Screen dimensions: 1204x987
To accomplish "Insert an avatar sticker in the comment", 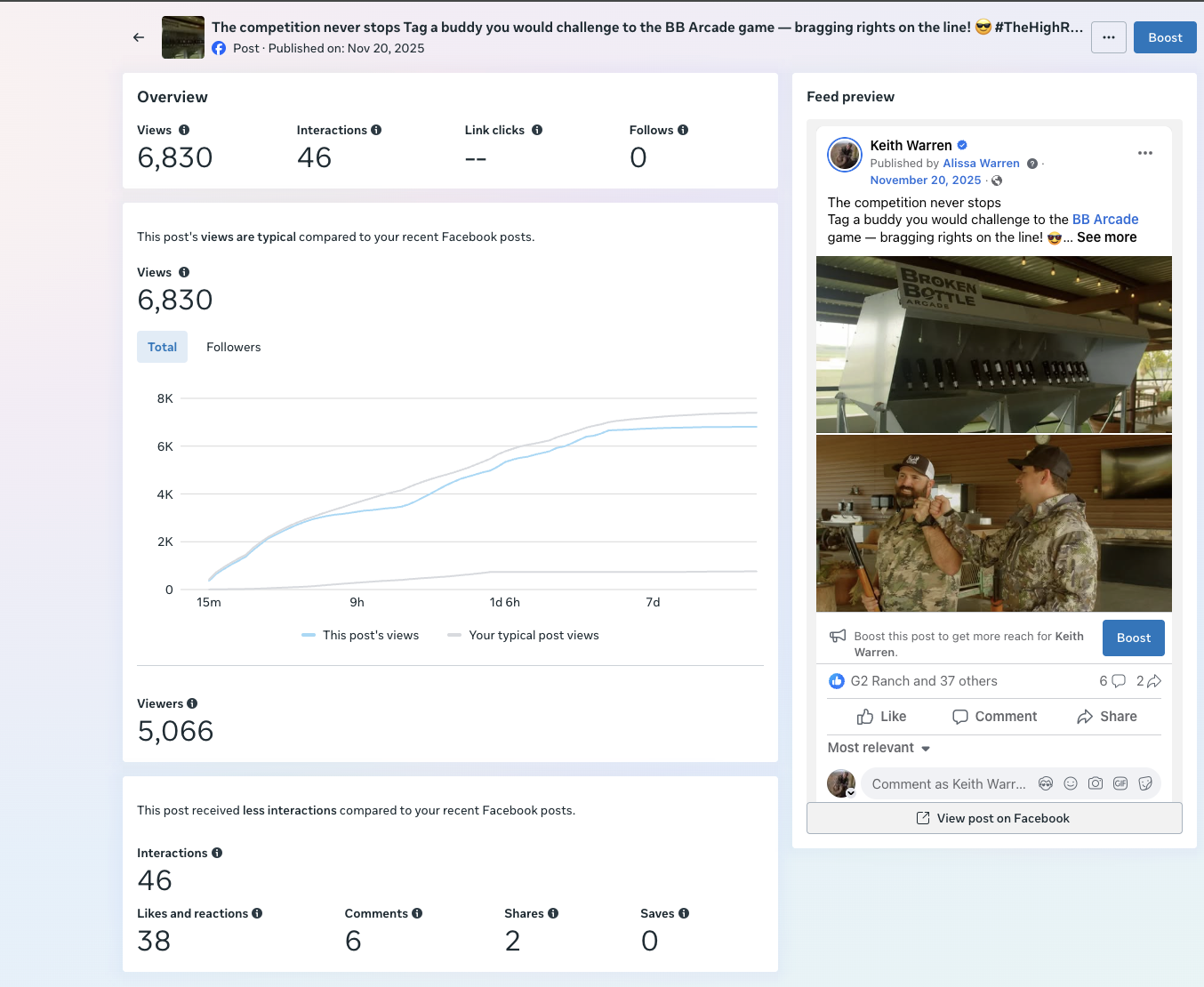I will tap(1046, 783).
